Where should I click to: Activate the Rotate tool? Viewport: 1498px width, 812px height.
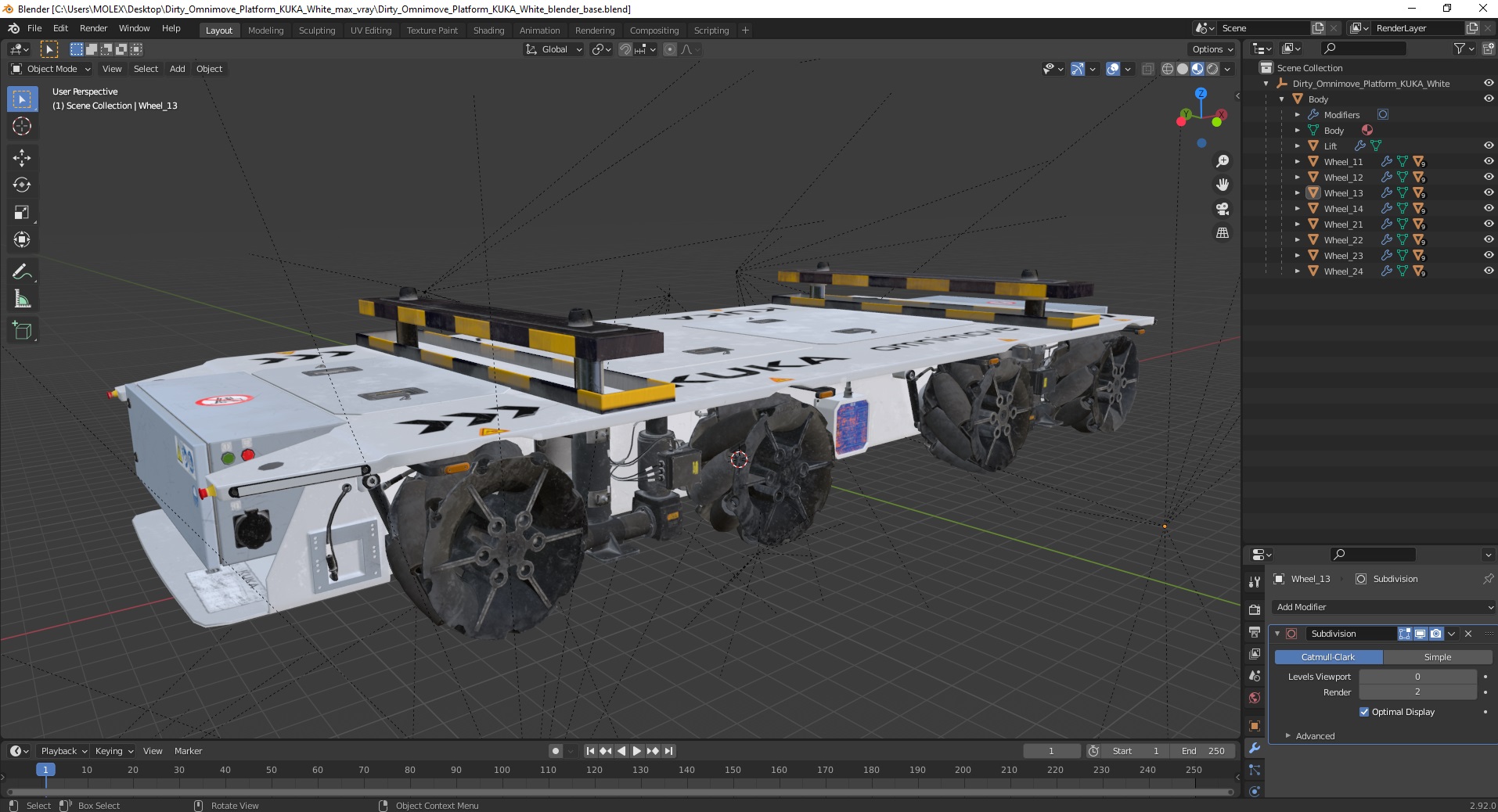coord(22,185)
